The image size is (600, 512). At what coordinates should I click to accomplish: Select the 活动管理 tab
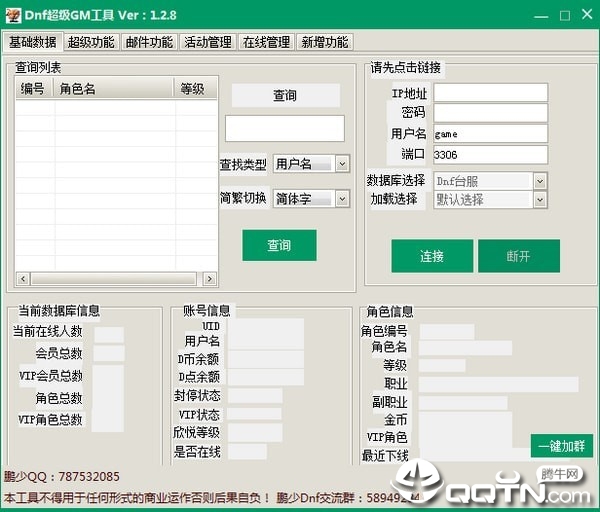[208, 42]
